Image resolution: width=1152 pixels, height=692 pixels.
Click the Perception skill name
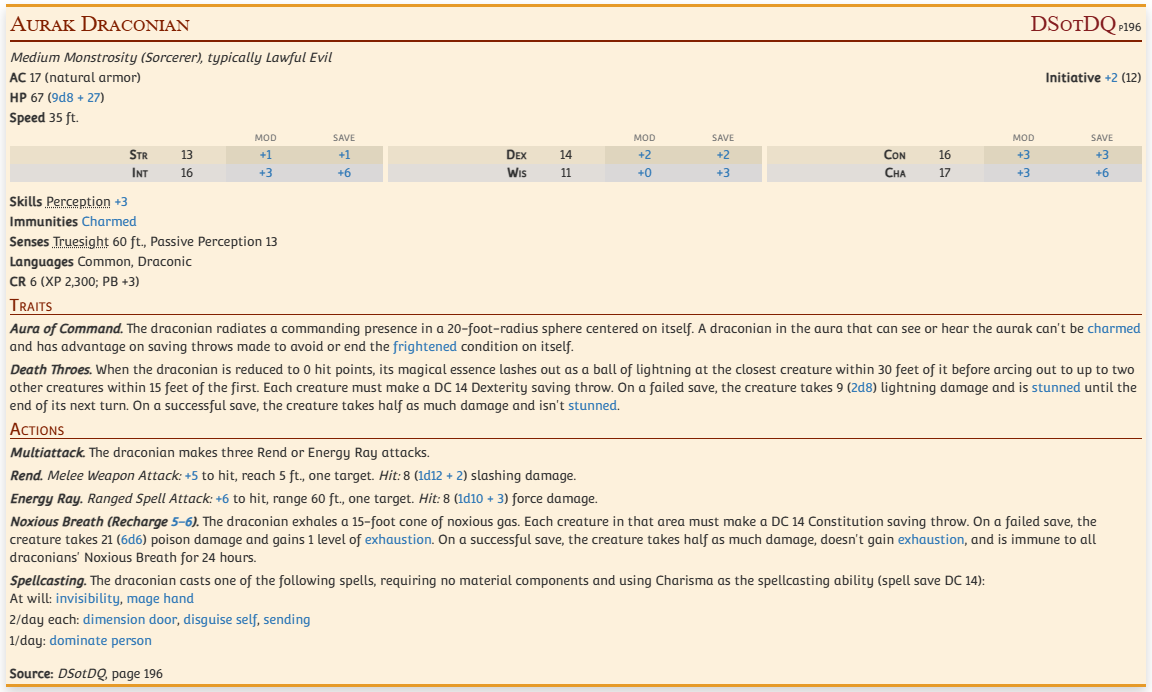(x=78, y=201)
